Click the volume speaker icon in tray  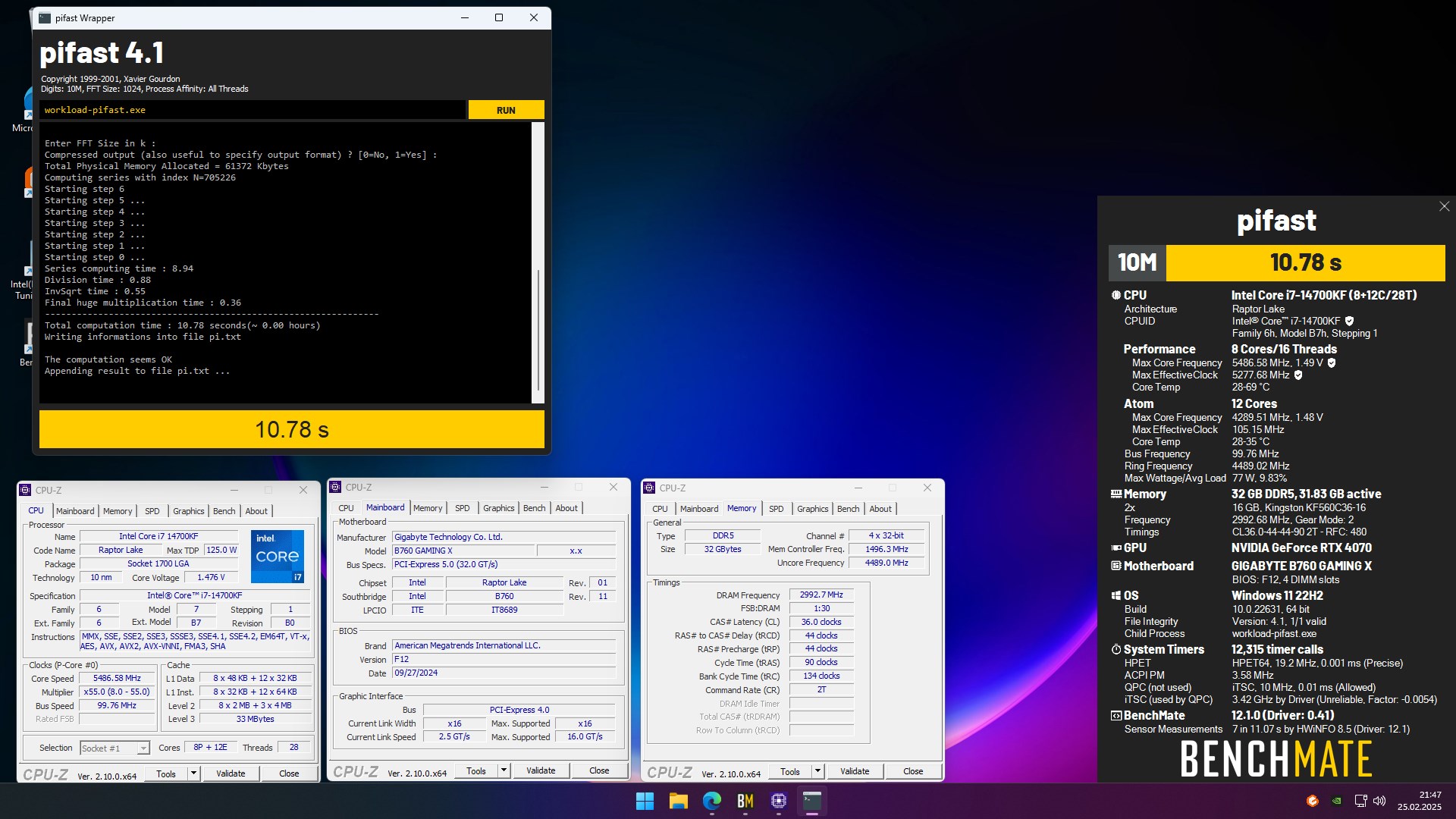pos(1379,801)
